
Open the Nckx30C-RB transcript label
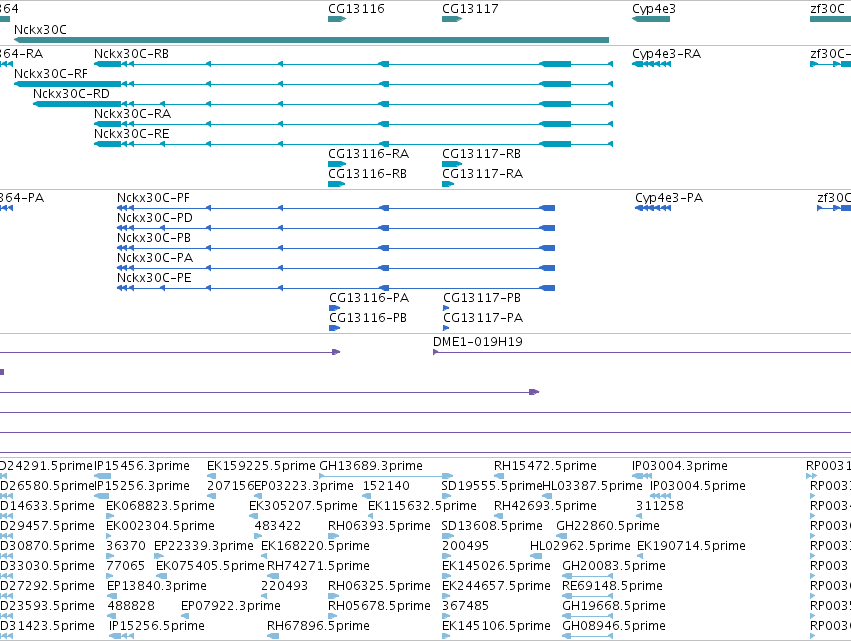click(131, 54)
